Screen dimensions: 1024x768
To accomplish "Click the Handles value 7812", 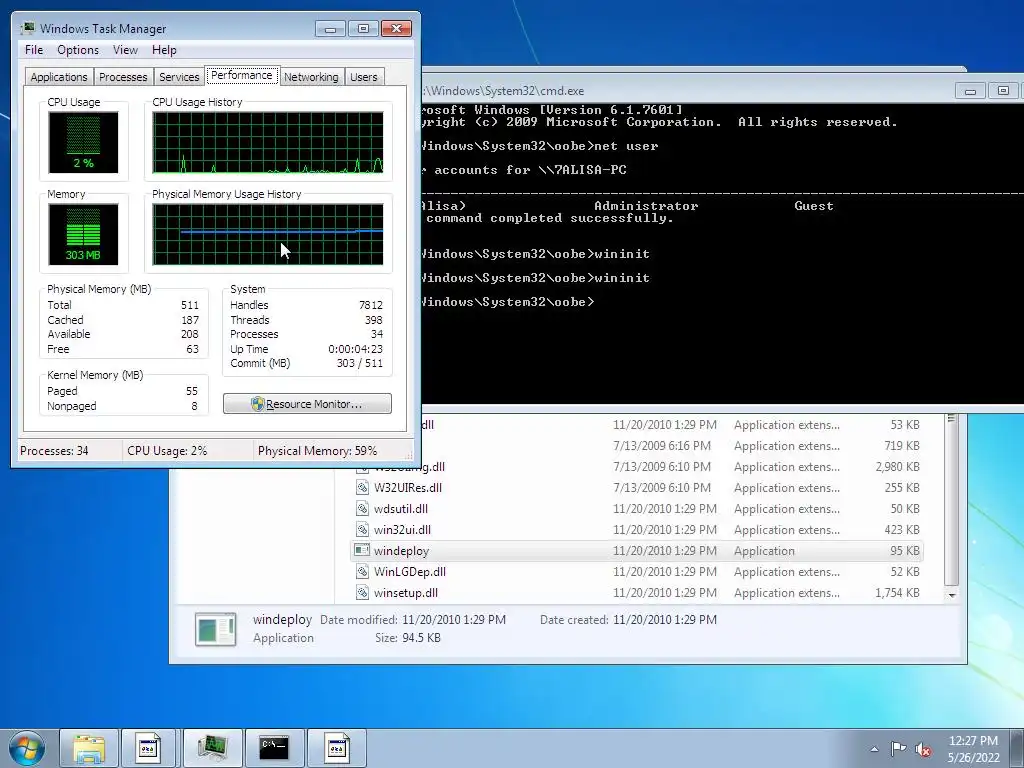I will 370,305.
